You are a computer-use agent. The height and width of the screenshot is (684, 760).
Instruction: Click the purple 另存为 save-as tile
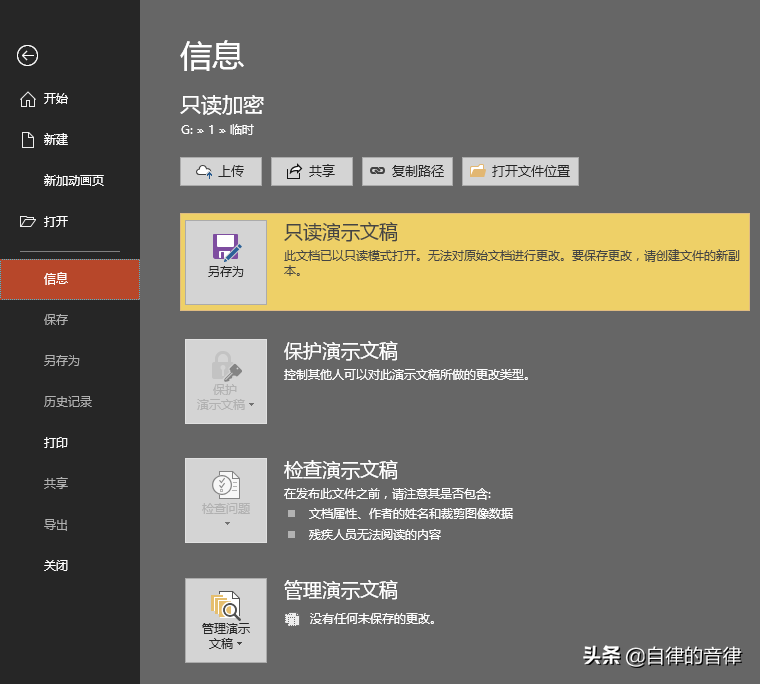coord(226,262)
